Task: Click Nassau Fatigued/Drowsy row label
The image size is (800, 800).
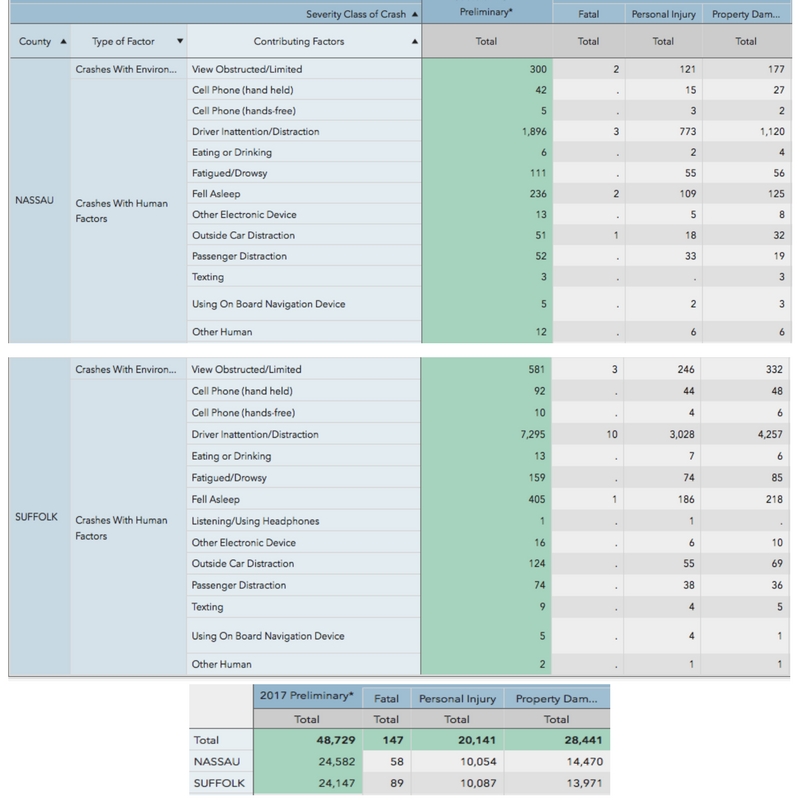Action: point(230,173)
